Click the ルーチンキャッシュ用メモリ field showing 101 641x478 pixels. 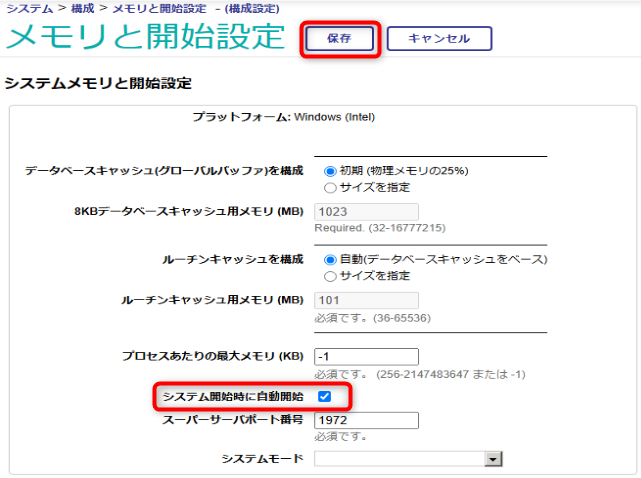coord(366,300)
